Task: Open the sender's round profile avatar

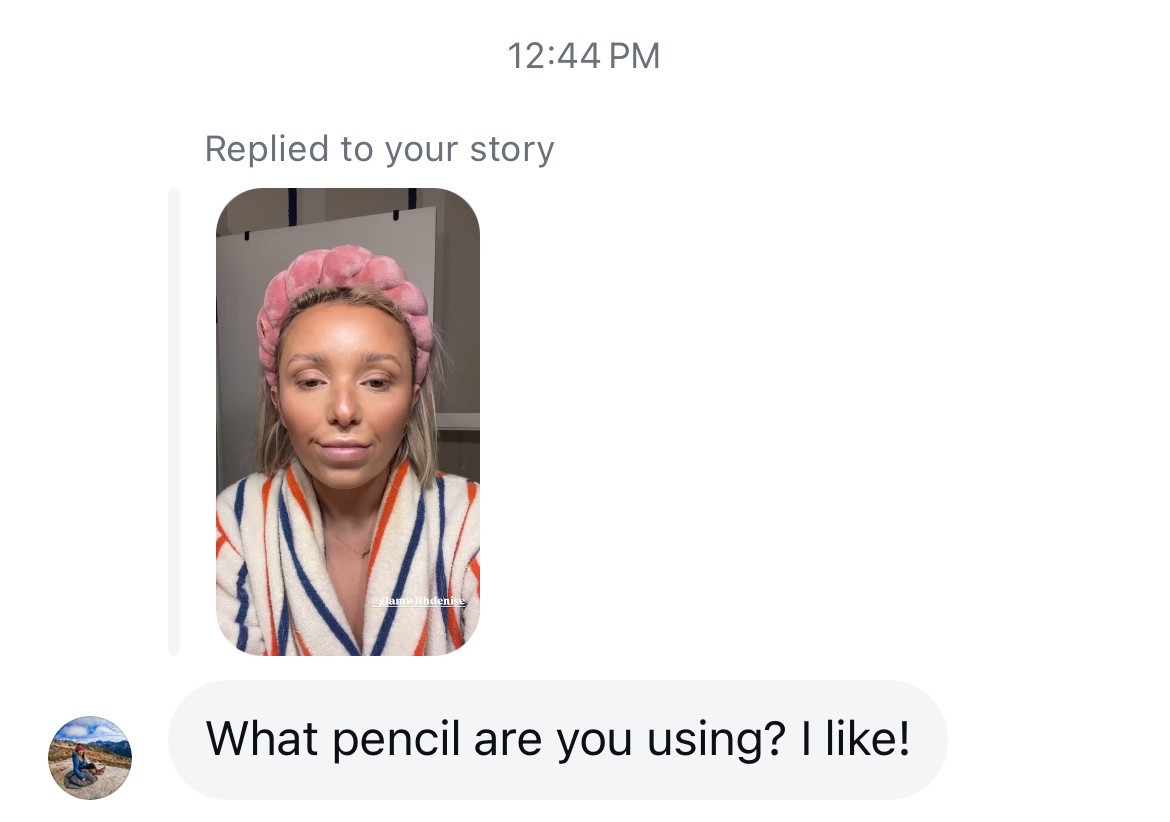Action: coord(90,757)
